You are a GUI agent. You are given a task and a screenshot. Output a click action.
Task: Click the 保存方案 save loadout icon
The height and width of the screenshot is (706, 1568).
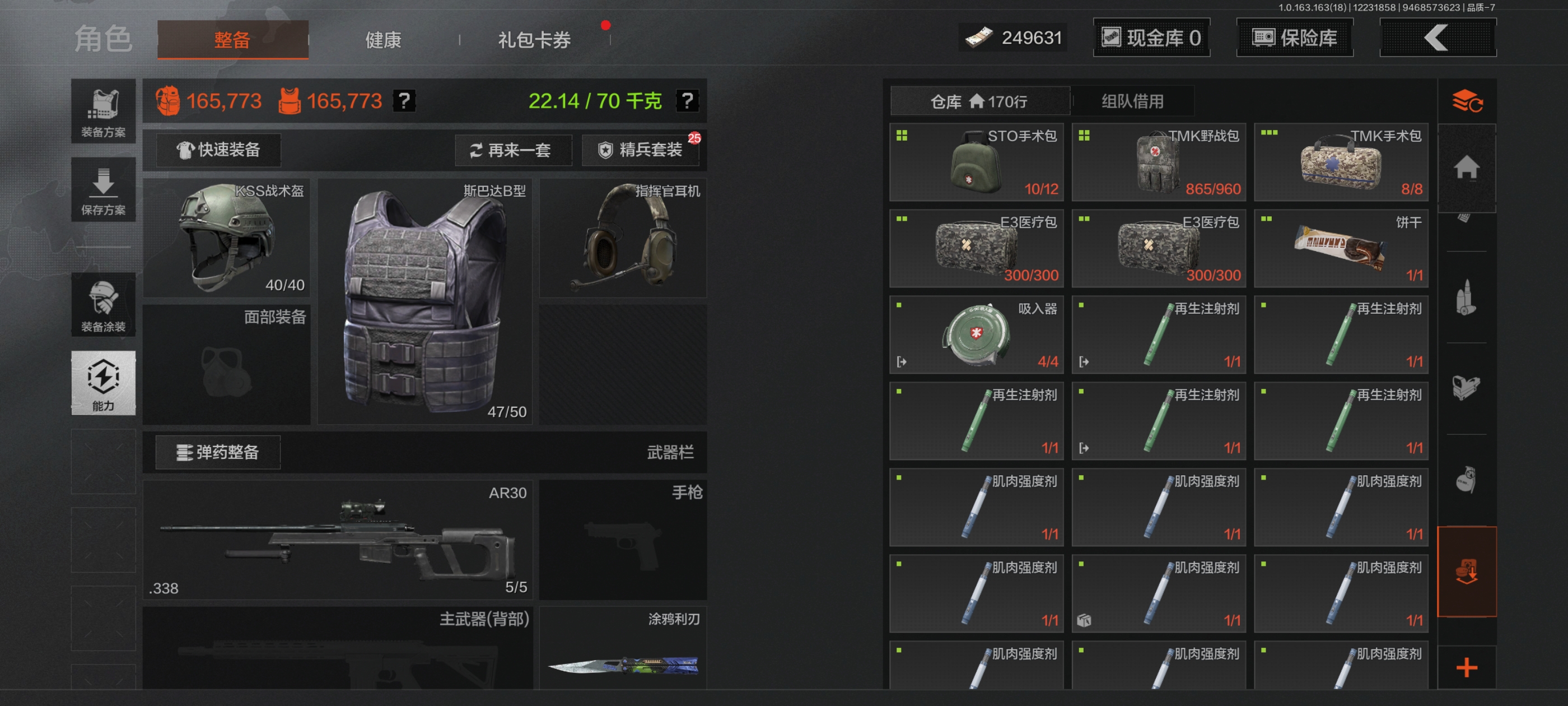point(103,189)
